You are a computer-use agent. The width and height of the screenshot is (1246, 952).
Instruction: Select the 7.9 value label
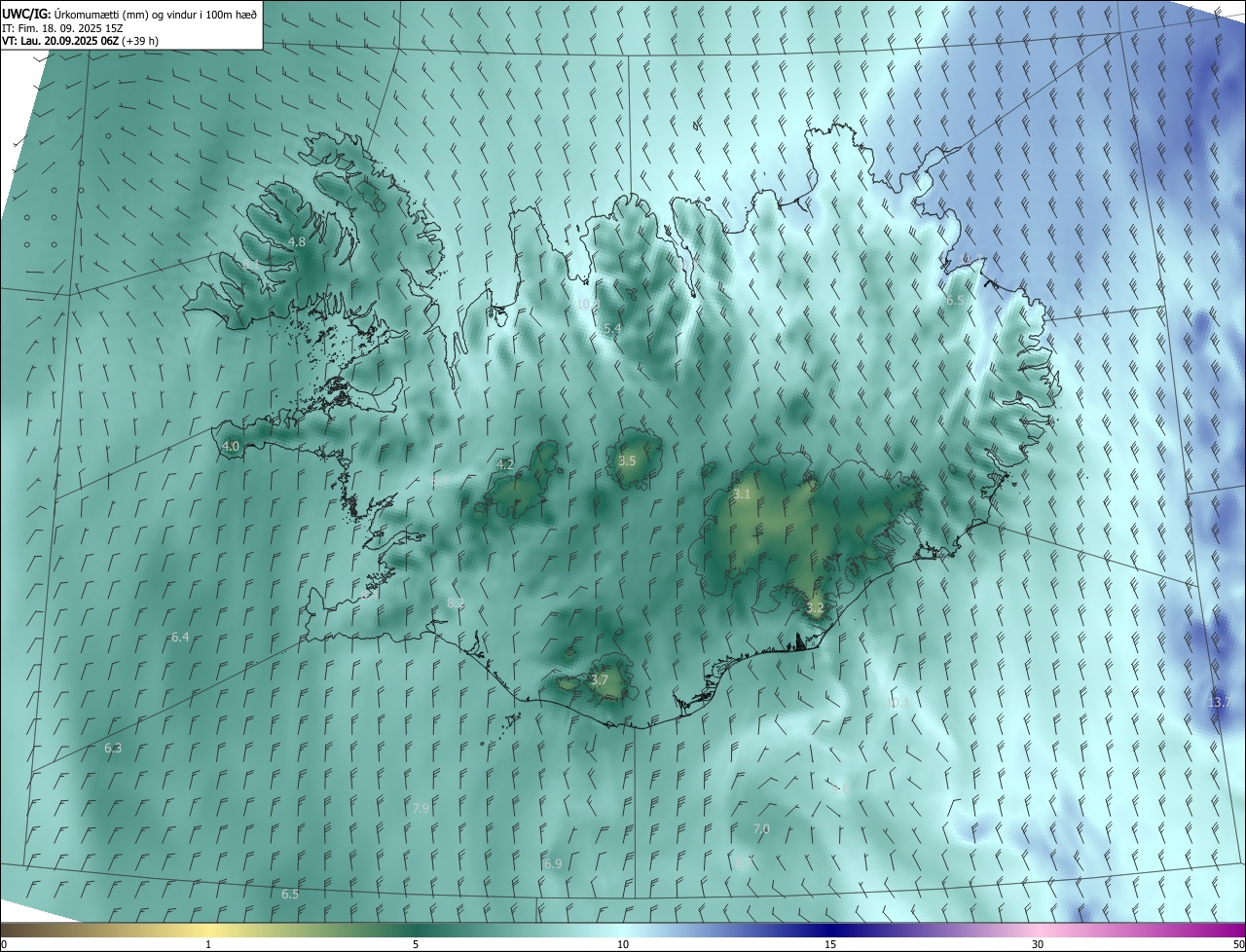(x=421, y=808)
